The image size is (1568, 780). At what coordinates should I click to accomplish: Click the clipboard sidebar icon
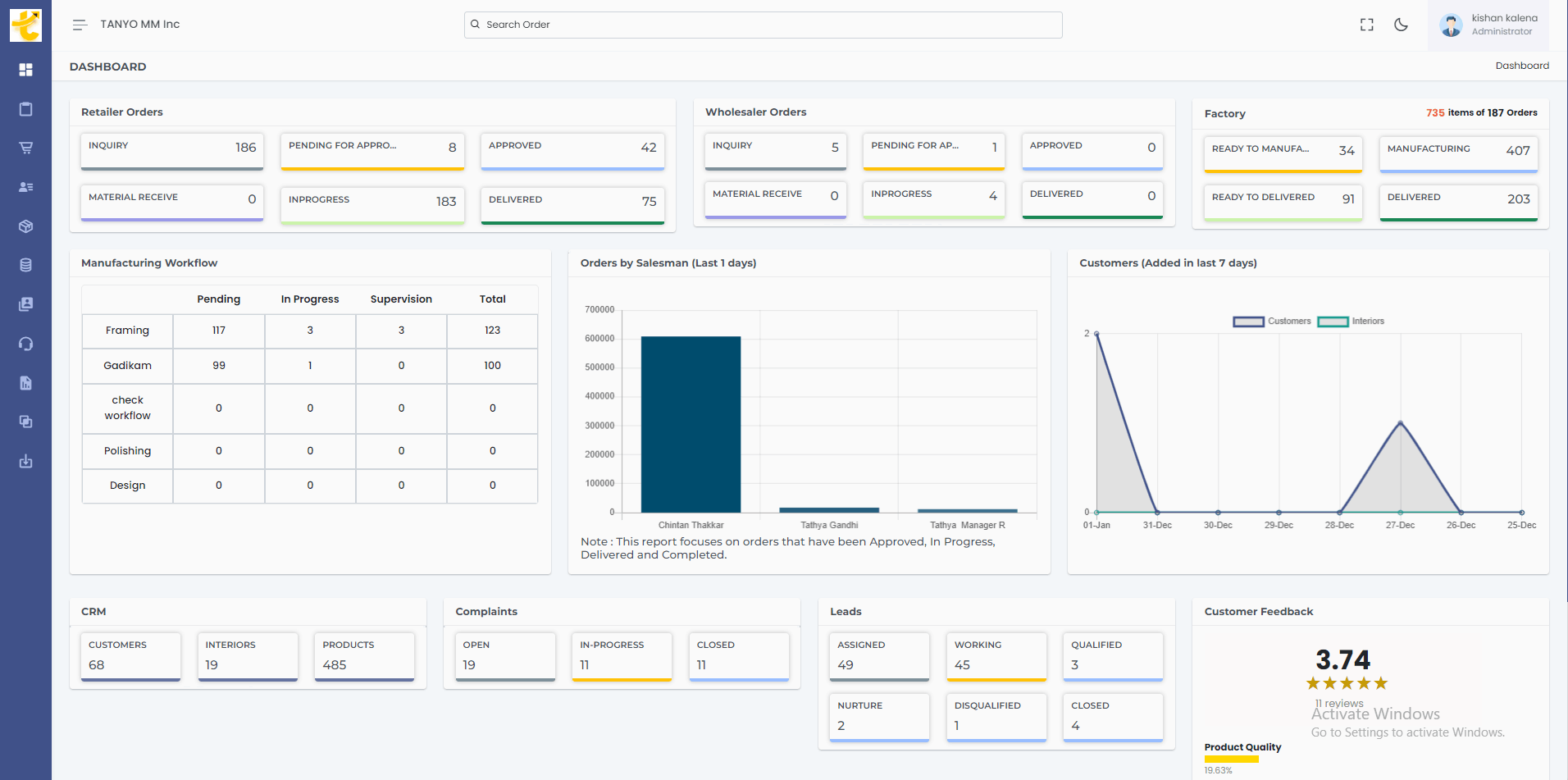[x=25, y=109]
